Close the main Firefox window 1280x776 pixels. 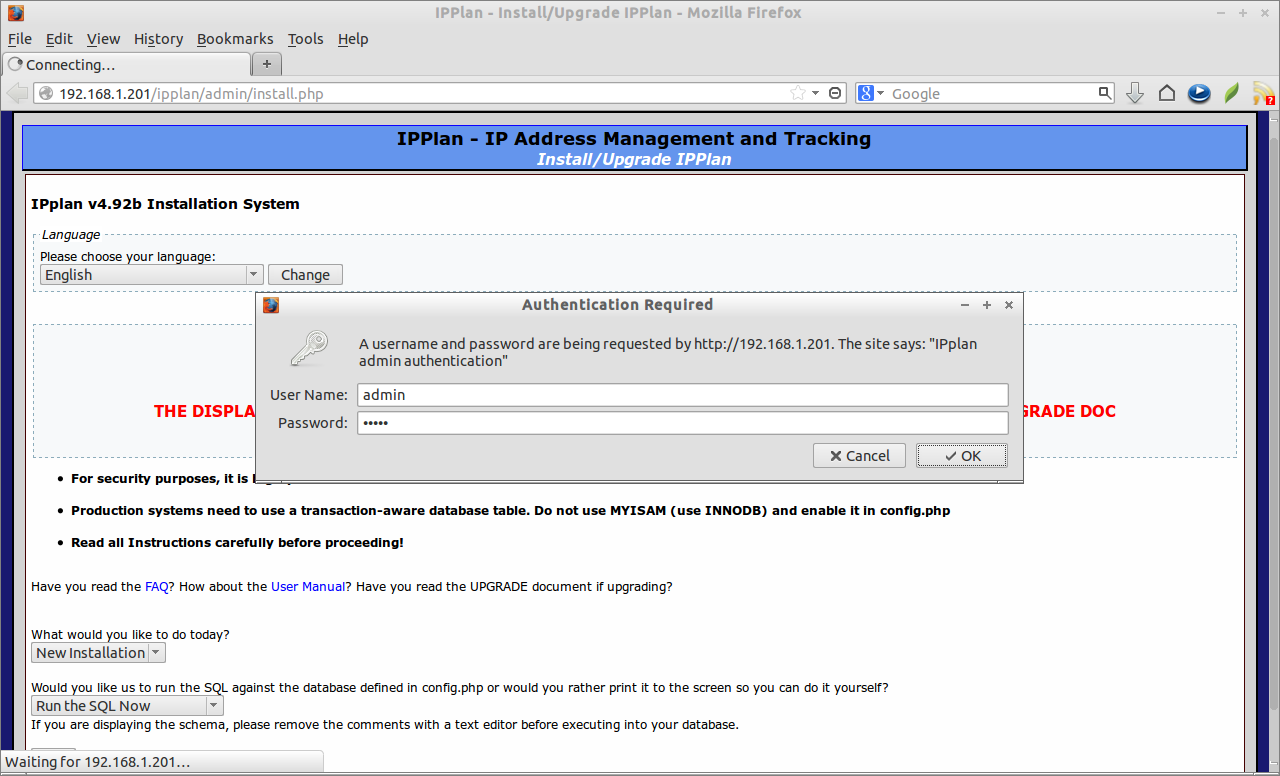point(1266,13)
